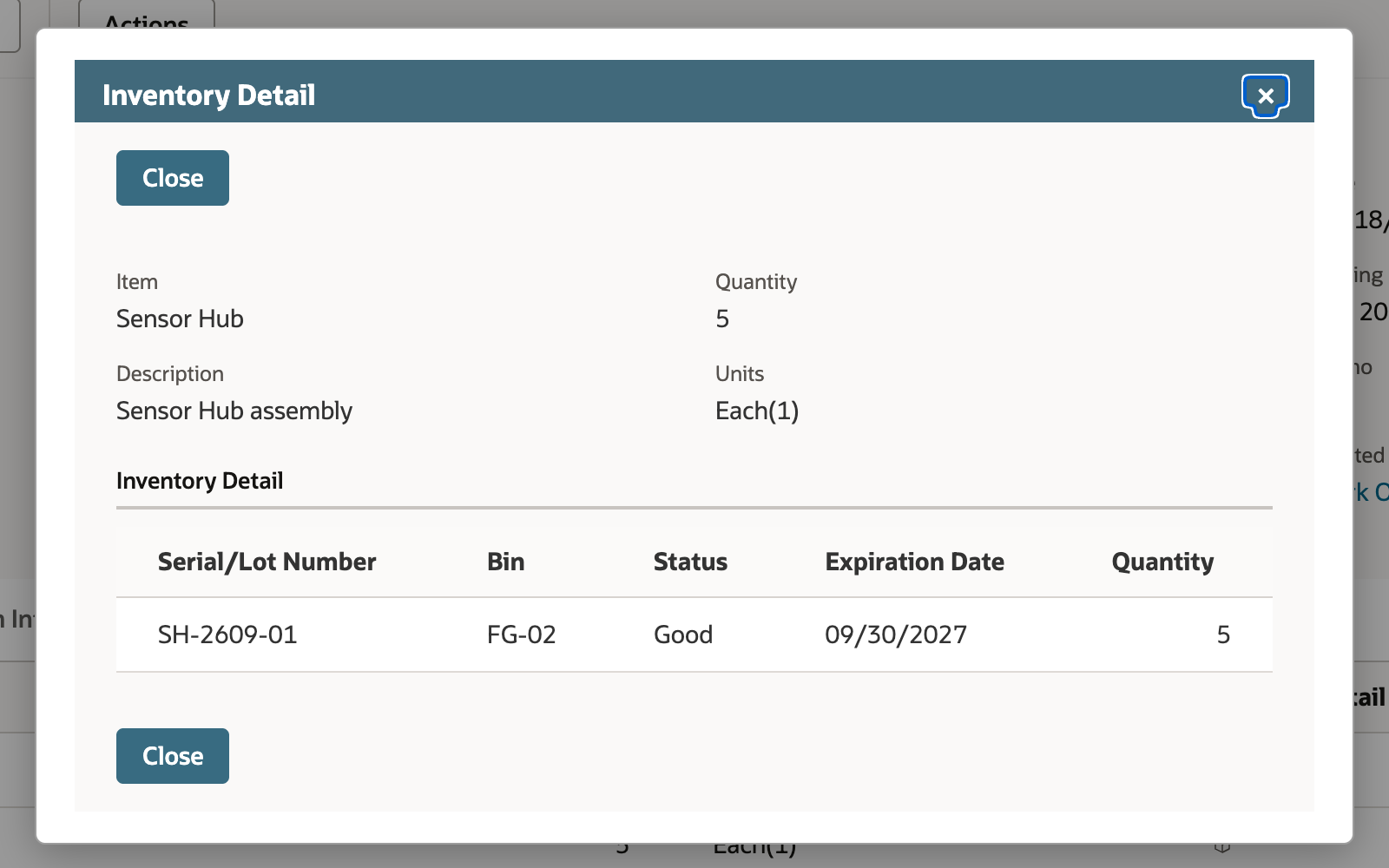1389x868 pixels.
Task: Select the Bin column header
Action: (505, 562)
